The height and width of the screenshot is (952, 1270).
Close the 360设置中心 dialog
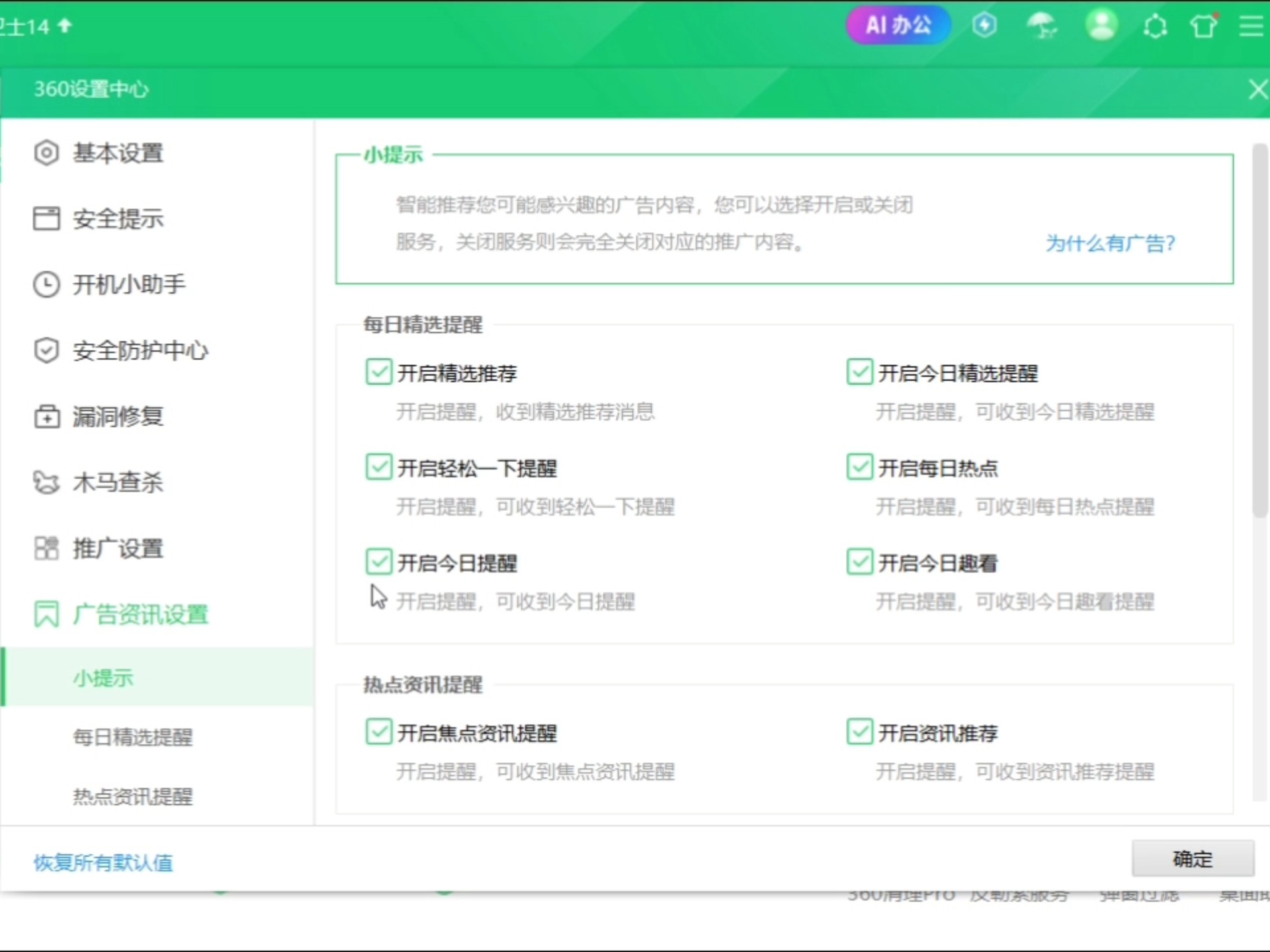[1257, 89]
